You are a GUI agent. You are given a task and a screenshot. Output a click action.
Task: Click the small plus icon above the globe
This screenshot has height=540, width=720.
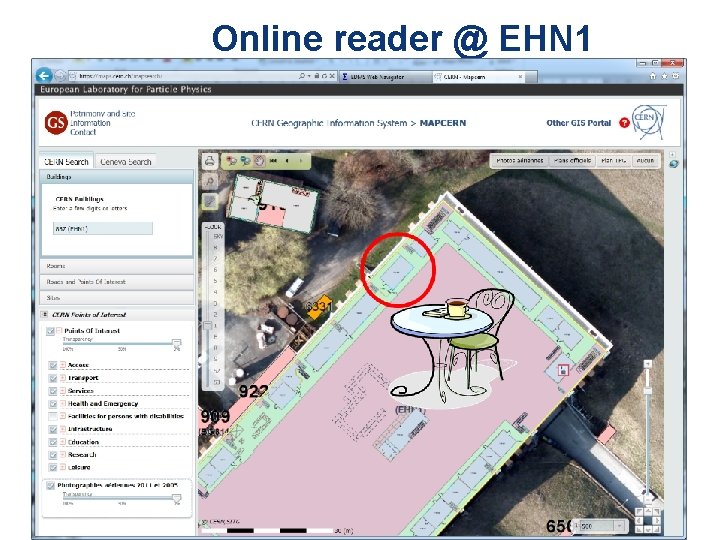tap(672, 155)
